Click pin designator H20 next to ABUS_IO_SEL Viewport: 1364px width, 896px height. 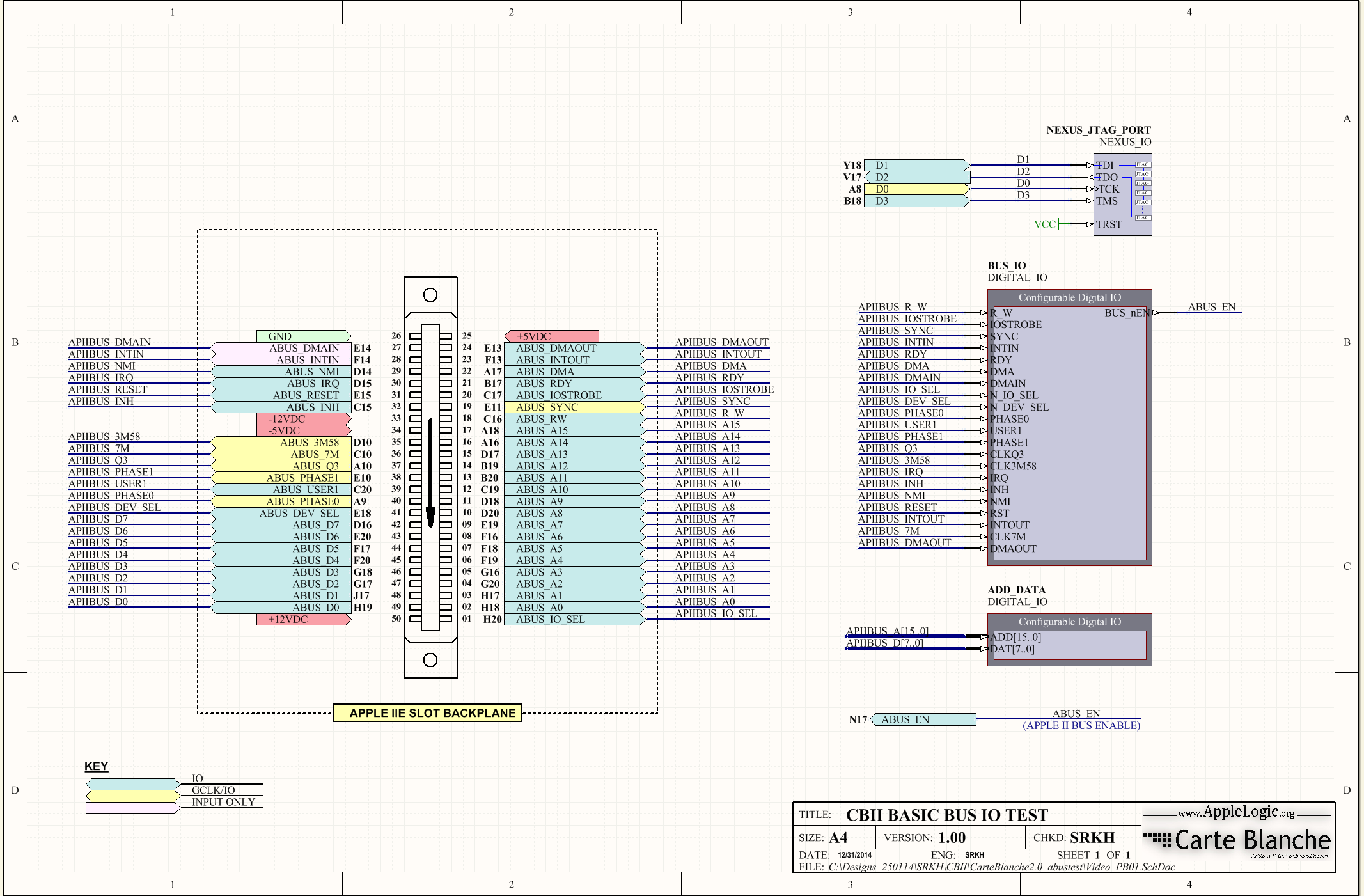click(x=492, y=619)
